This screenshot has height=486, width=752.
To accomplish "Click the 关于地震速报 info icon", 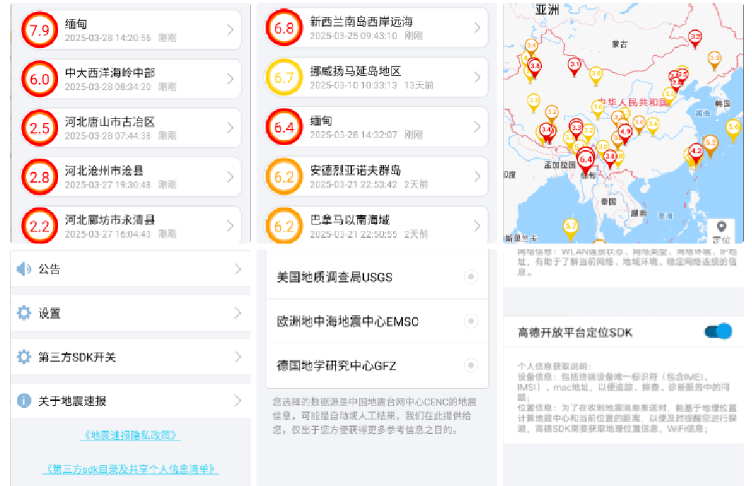I will (24, 401).
